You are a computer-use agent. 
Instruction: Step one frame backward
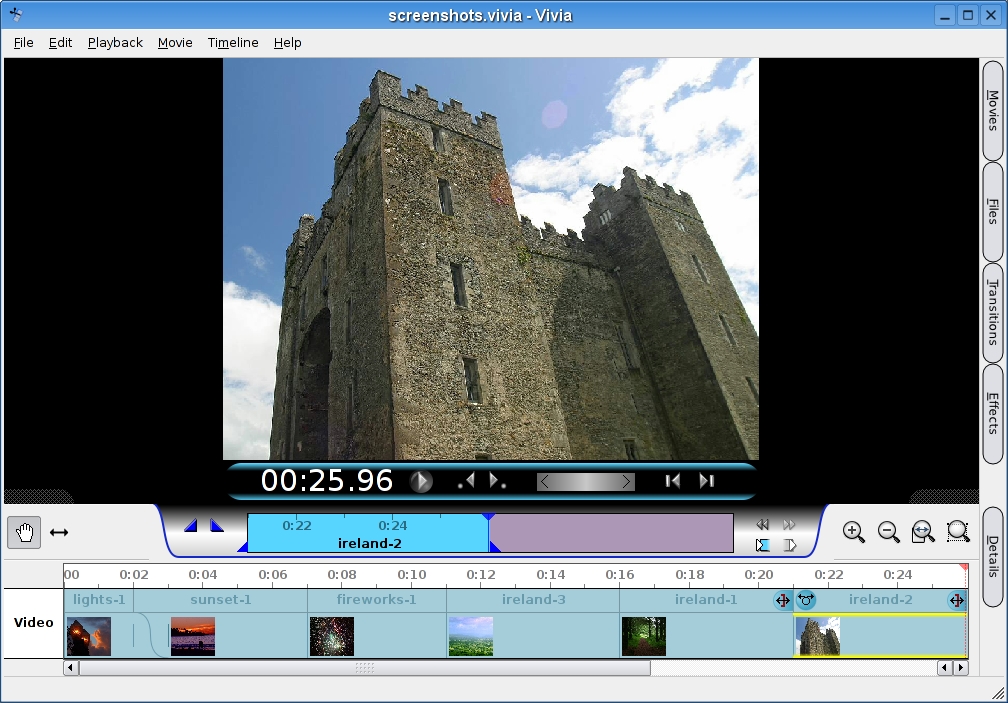click(467, 481)
